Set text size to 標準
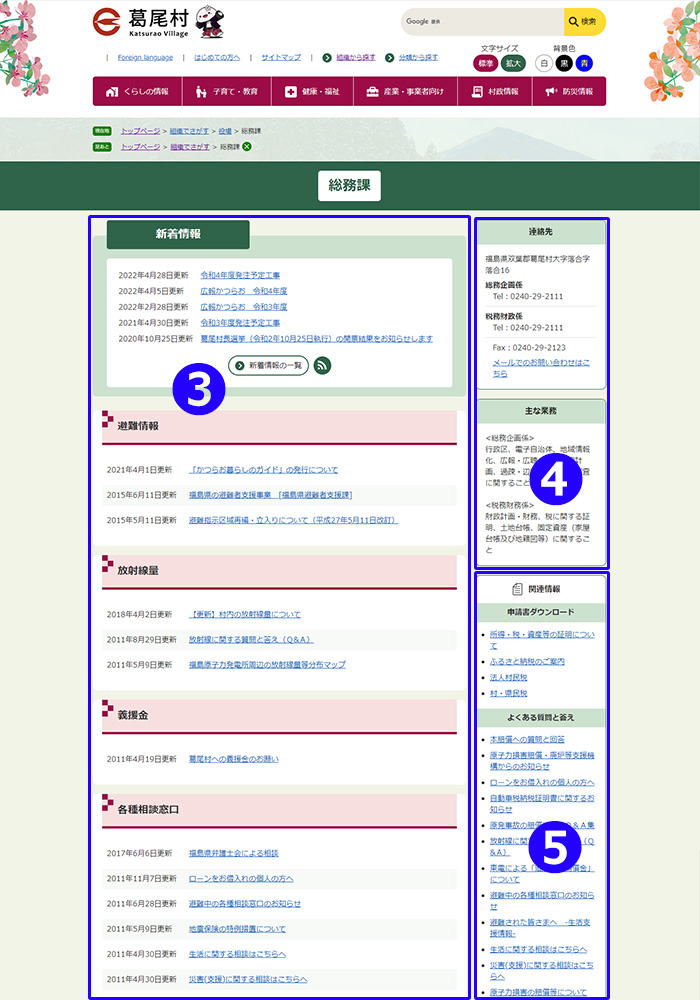700x1000 pixels. click(x=486, y=63)
